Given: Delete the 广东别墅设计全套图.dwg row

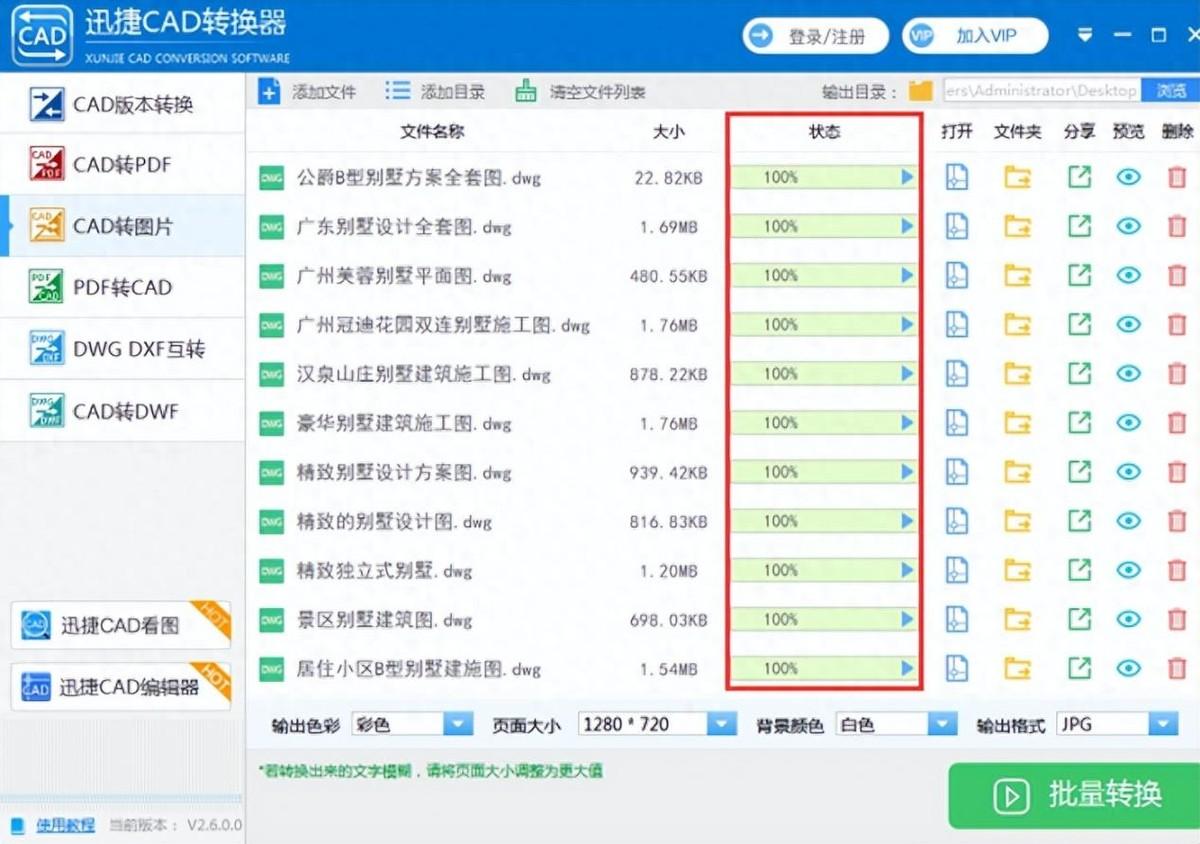Looking at the screenshot, I should [1177, 226].
